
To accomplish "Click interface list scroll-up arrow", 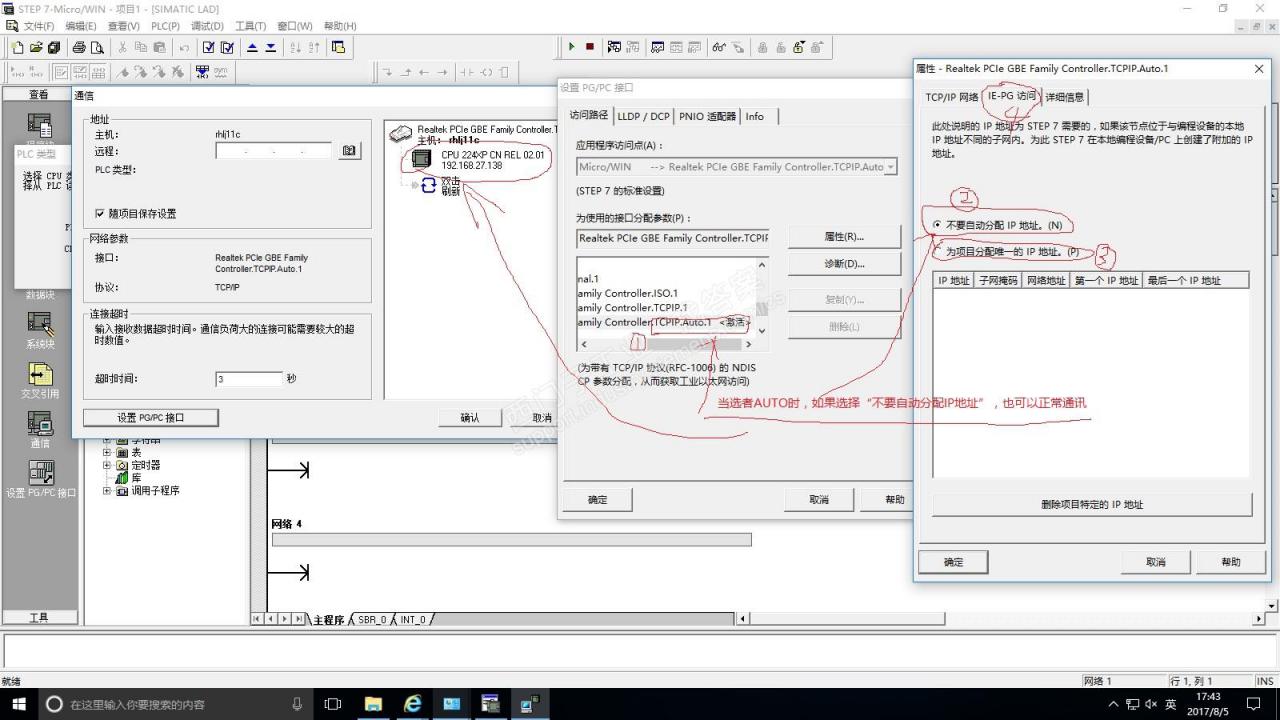I will 762,265.
